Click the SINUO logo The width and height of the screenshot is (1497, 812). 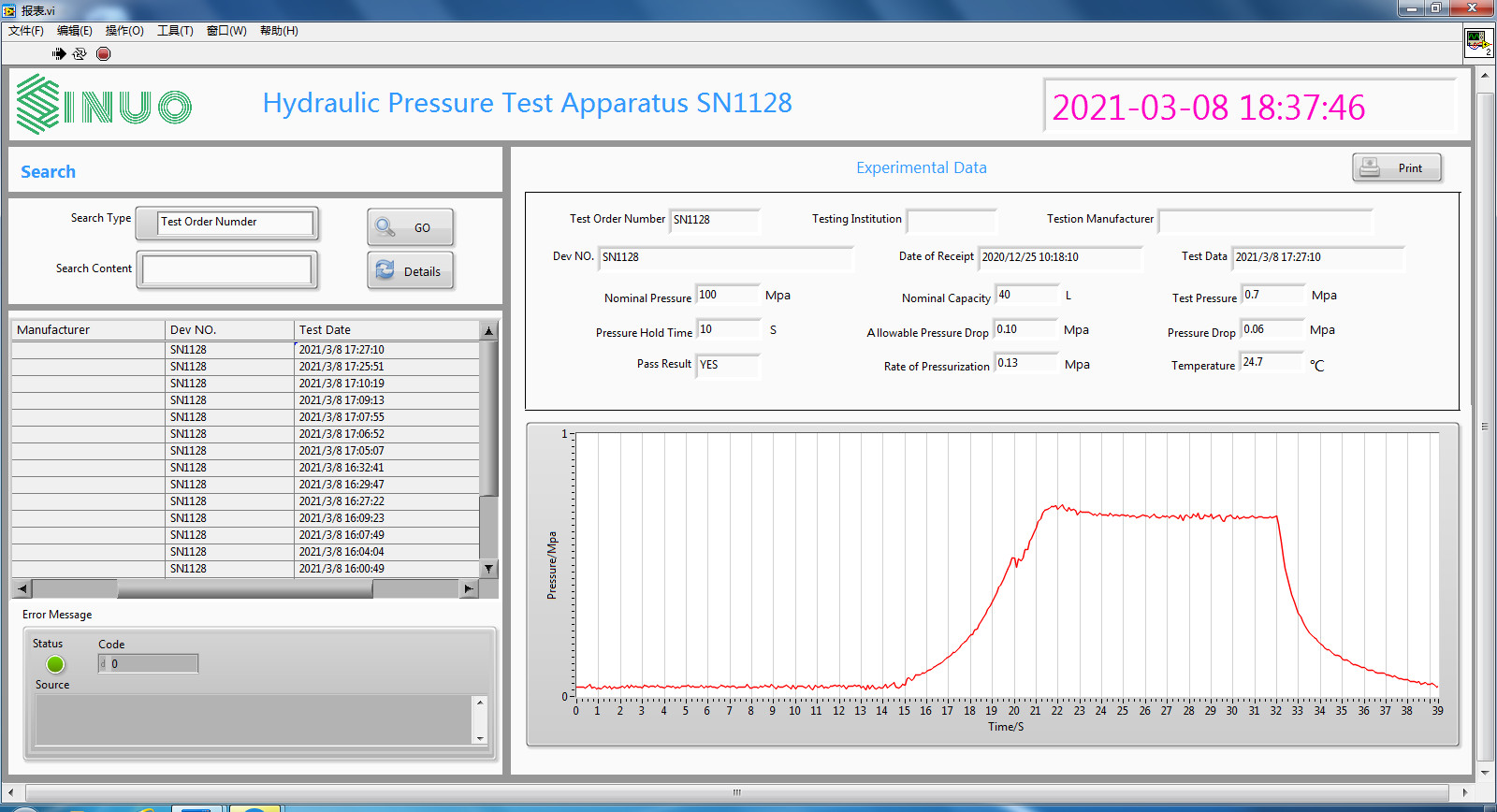click(x=104, y=105)
